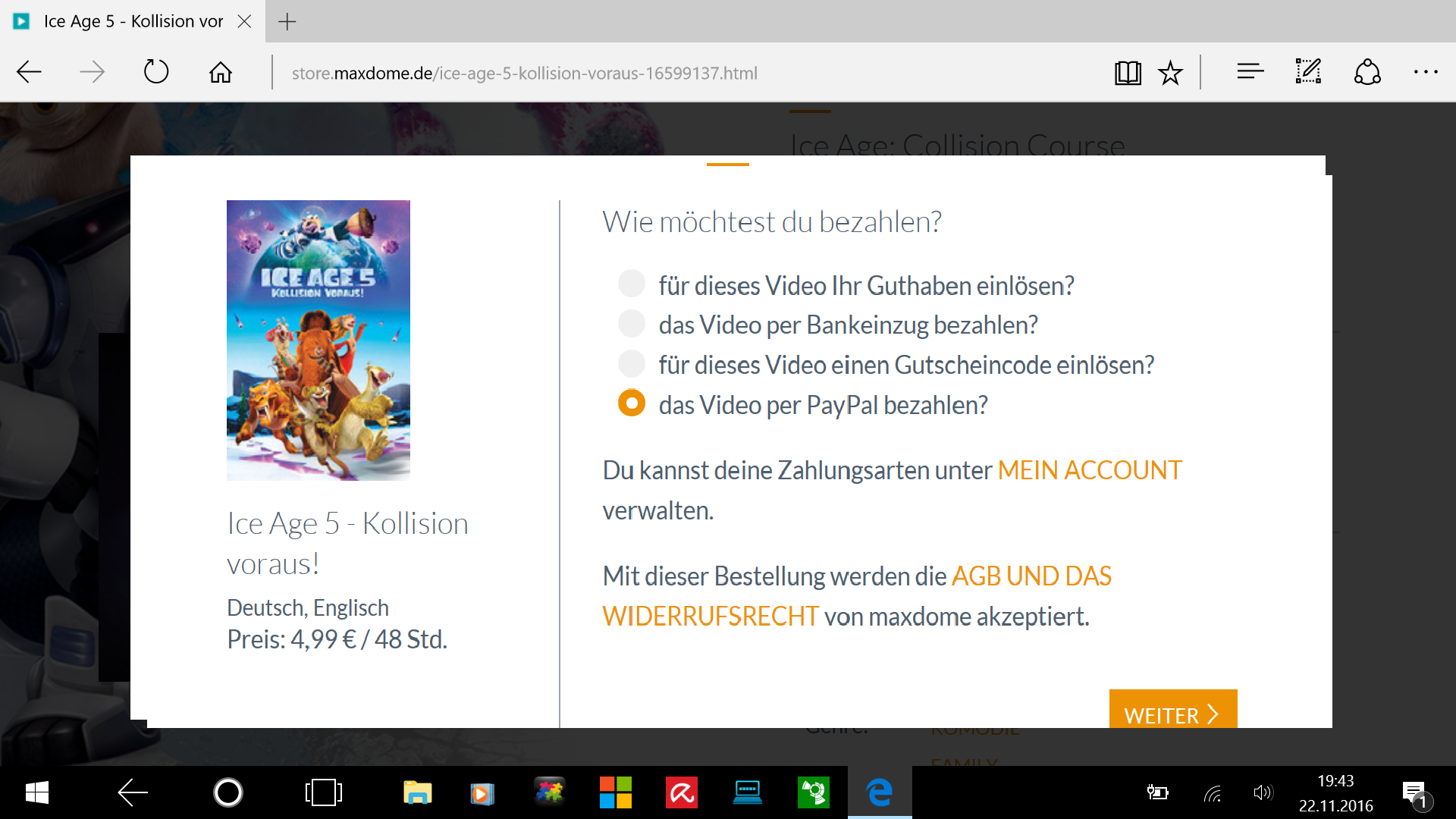The width and height of the screenshot is (1456, 819).
Task: Open the MEIN ACCOUNT link
Action: tap(1090, 470)
